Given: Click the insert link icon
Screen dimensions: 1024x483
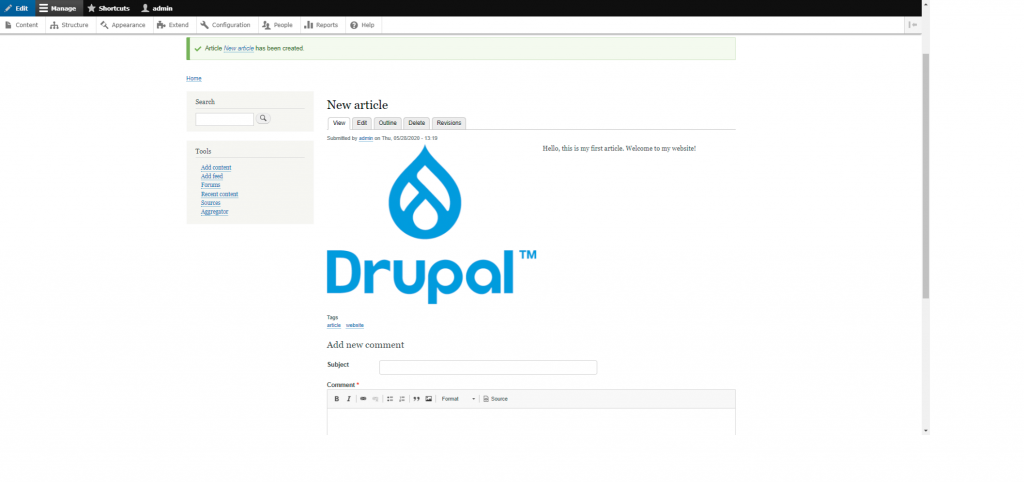Looking at the screenshot, I should click(363, 399).
